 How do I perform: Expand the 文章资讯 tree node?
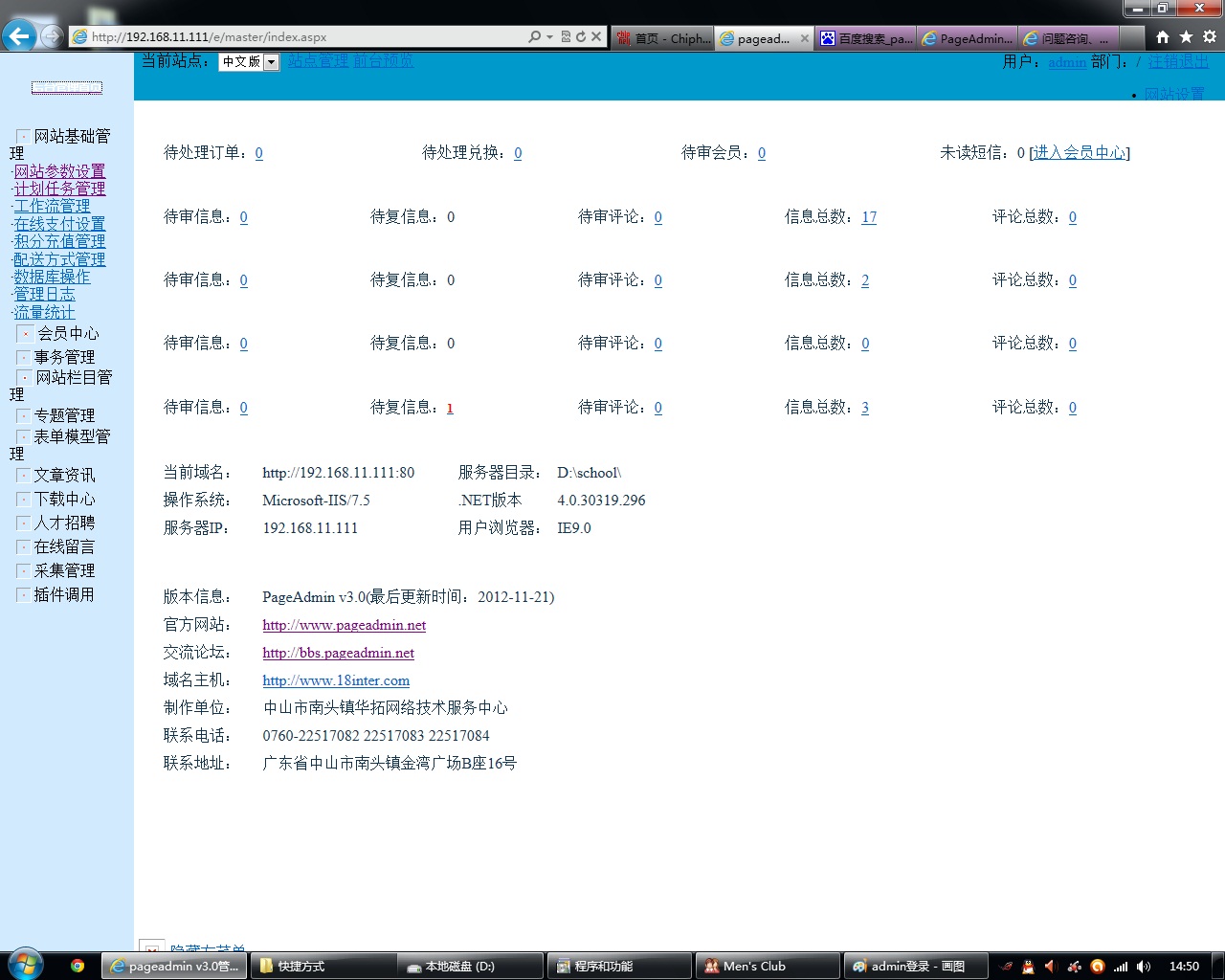click(x=24, y=475)
